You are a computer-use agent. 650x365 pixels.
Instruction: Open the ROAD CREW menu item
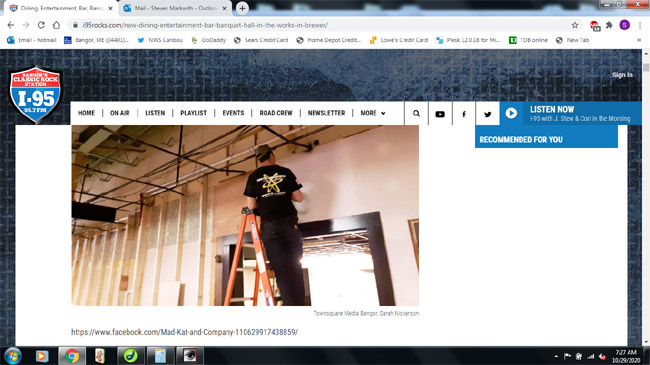coord(276,113)
